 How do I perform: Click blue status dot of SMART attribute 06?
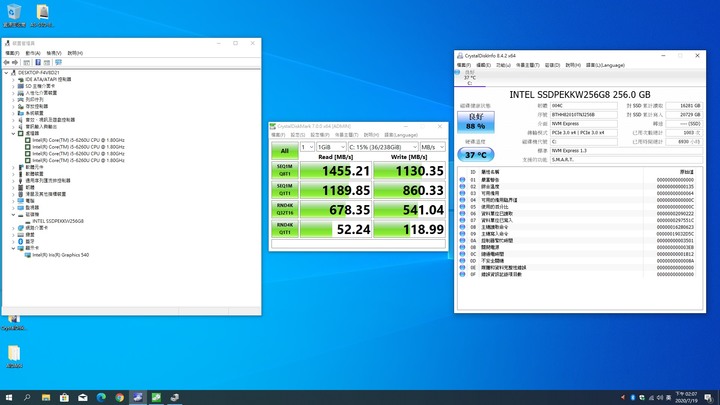(x=462, y=214)
